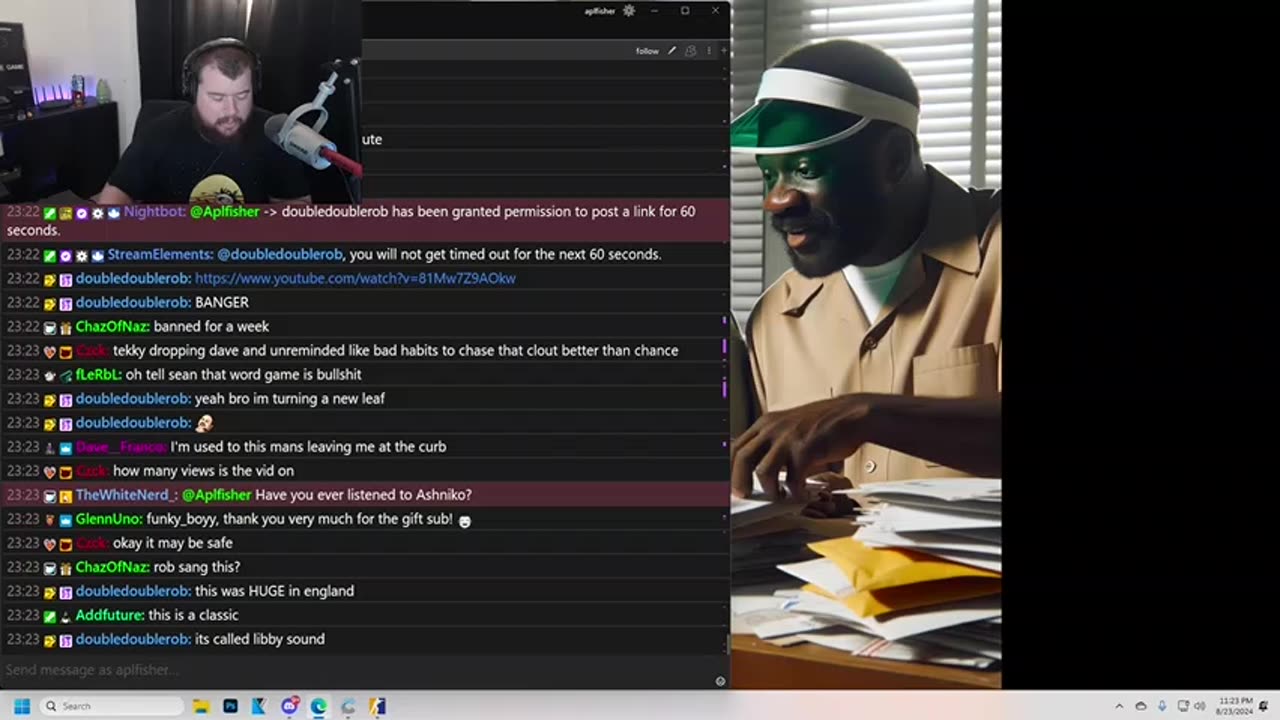Open Microsoft Edge from the taskbar

click(318, 706)
